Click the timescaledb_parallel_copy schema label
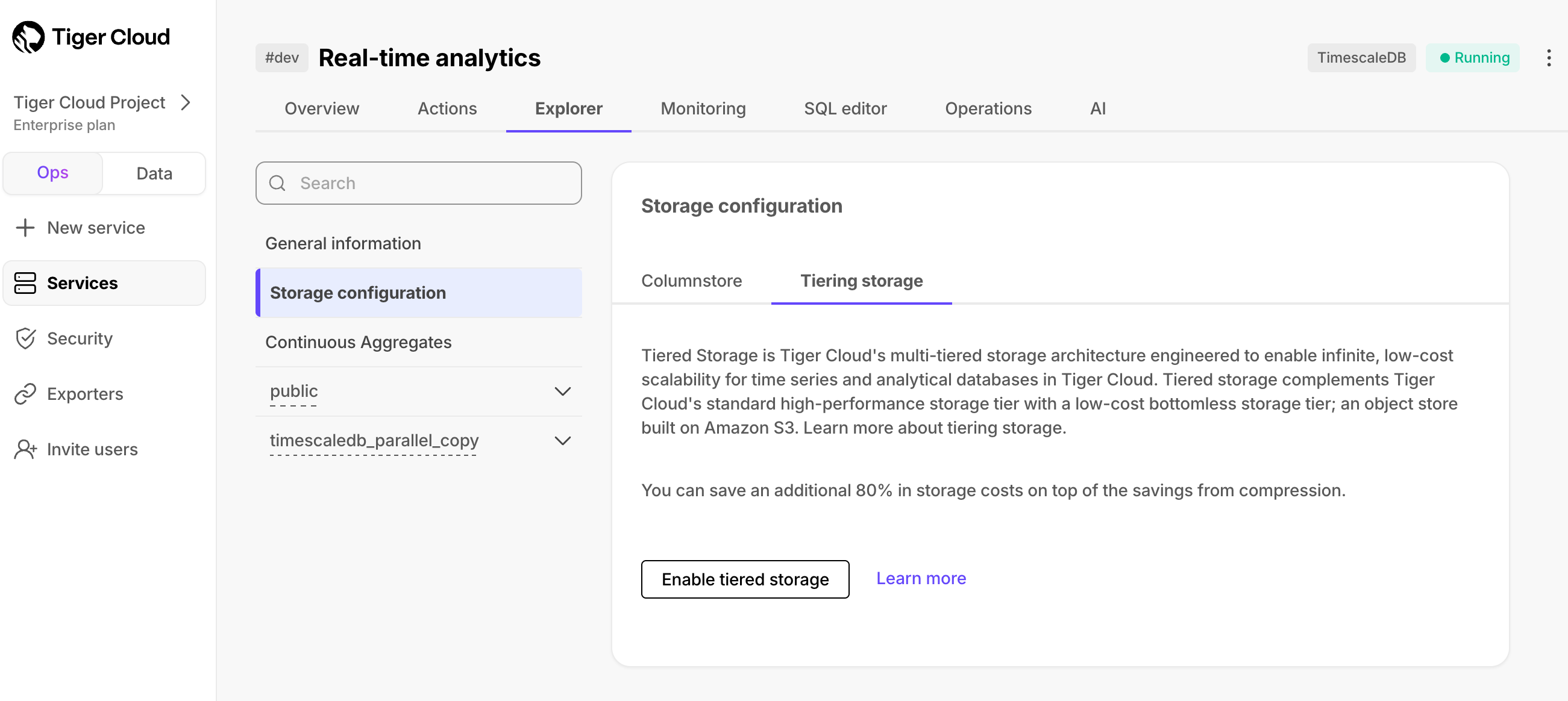The image size is (1568, 701). coord(374,441)
